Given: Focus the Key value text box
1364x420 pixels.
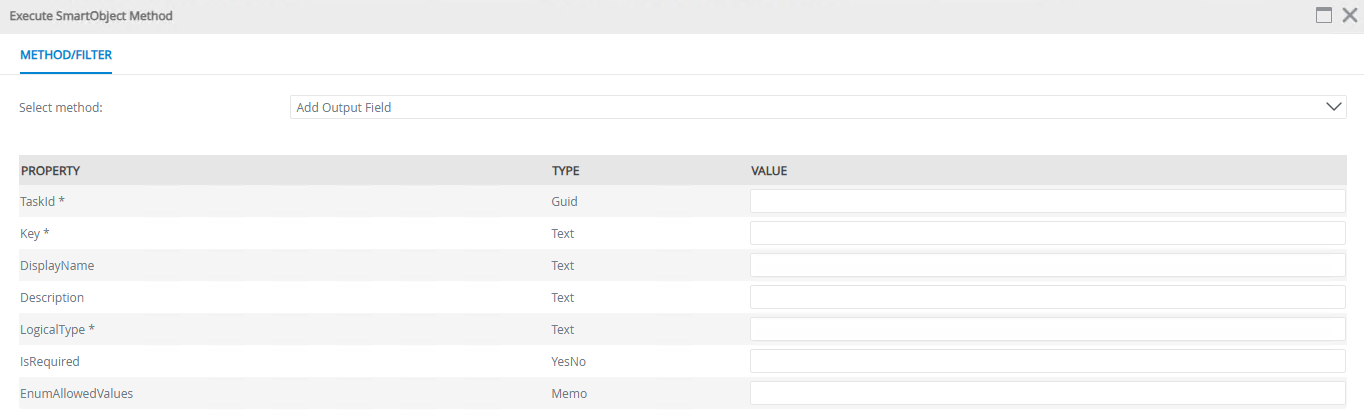Looking at the screenshot, I should [1047, 233].
